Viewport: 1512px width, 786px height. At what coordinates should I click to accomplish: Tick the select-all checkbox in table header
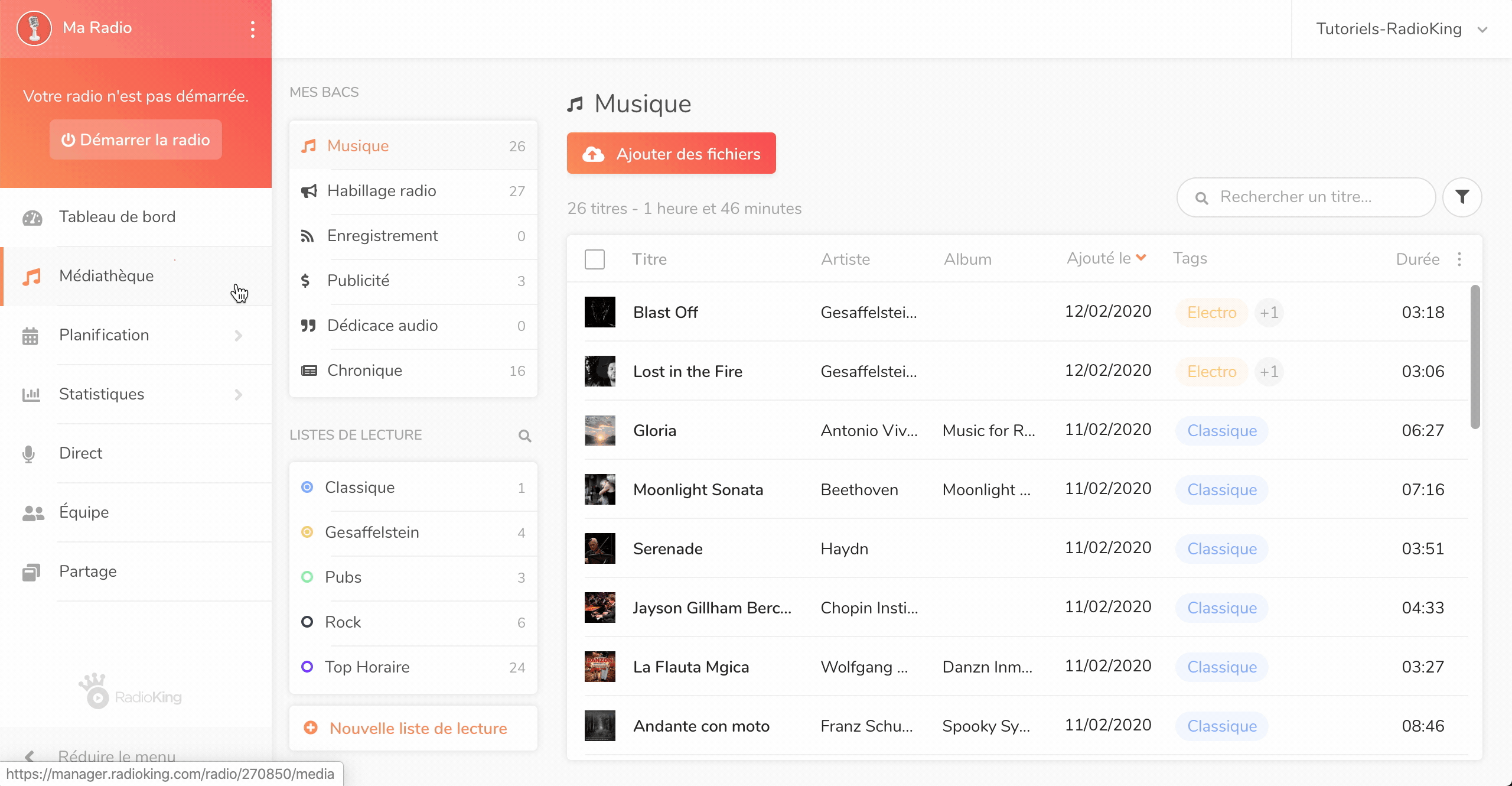(595, 259)
